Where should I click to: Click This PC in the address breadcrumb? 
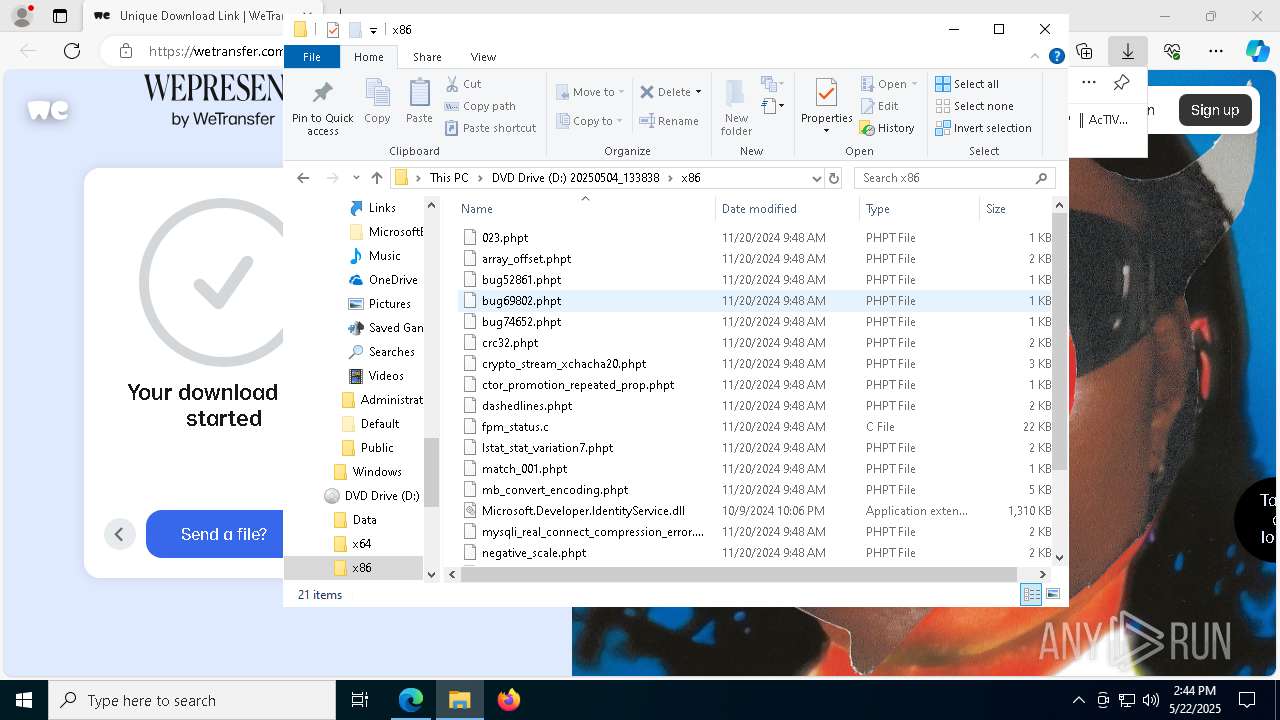tap(449, 178)
